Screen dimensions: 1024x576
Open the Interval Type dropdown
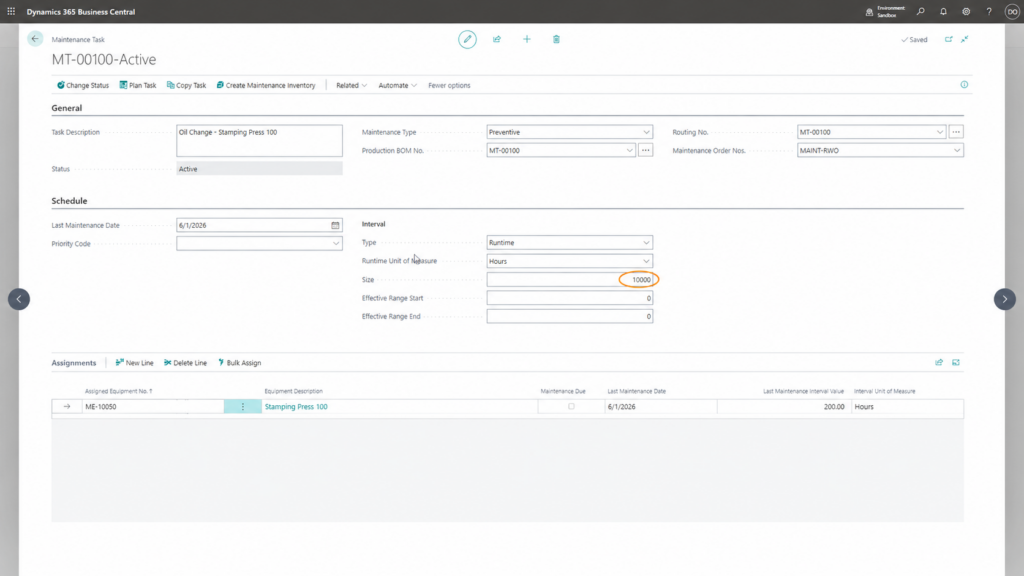(646, 242)
